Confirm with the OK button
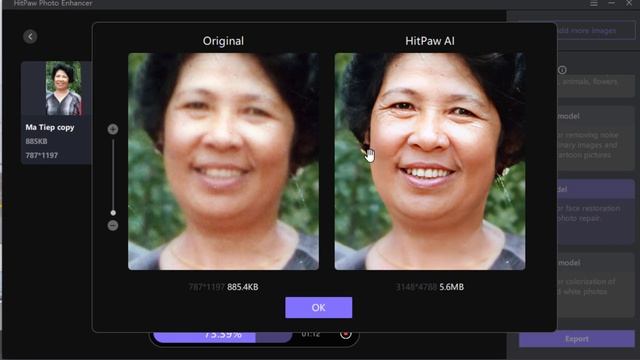Image resolution: width=640 pixels, height=360 pixels. click(318, 307)
